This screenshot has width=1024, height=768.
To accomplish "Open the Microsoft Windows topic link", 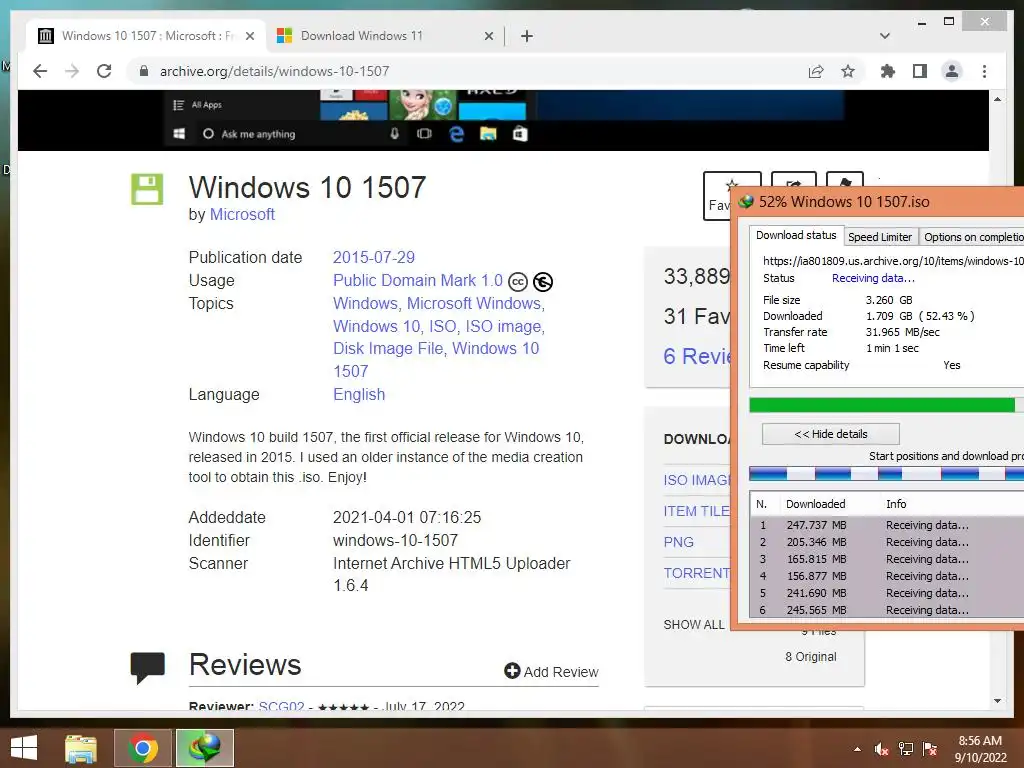I will [473, 304].
